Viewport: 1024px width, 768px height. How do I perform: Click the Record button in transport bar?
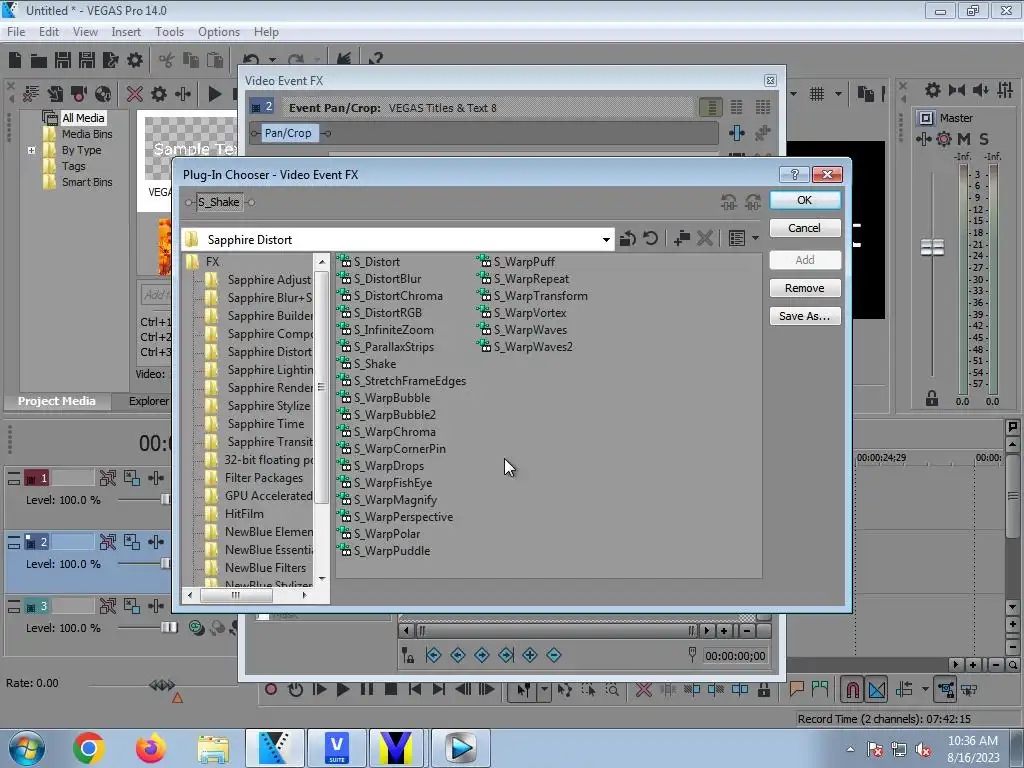271,690
